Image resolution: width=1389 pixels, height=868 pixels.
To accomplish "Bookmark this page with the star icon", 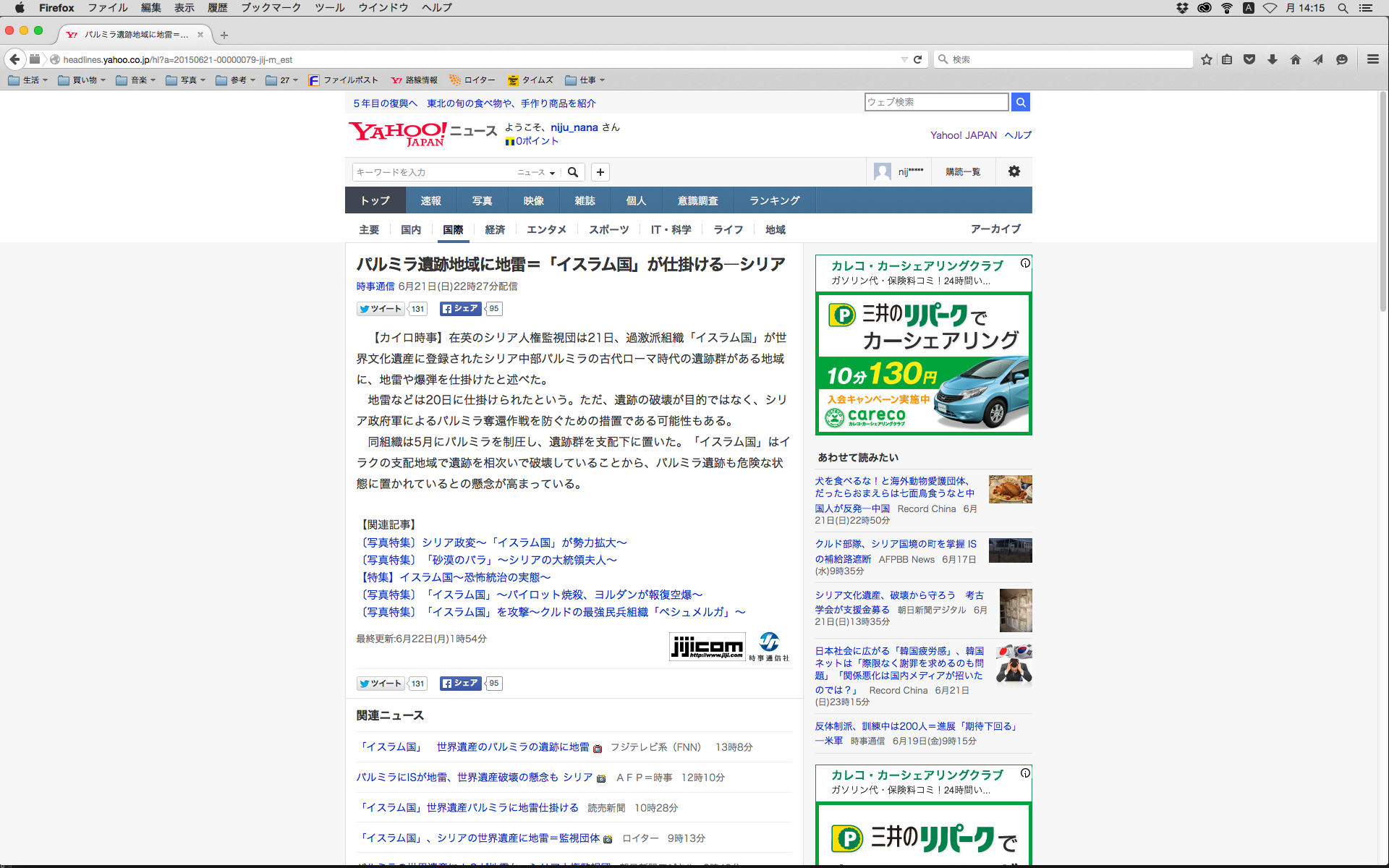I will click(1206, 59).
